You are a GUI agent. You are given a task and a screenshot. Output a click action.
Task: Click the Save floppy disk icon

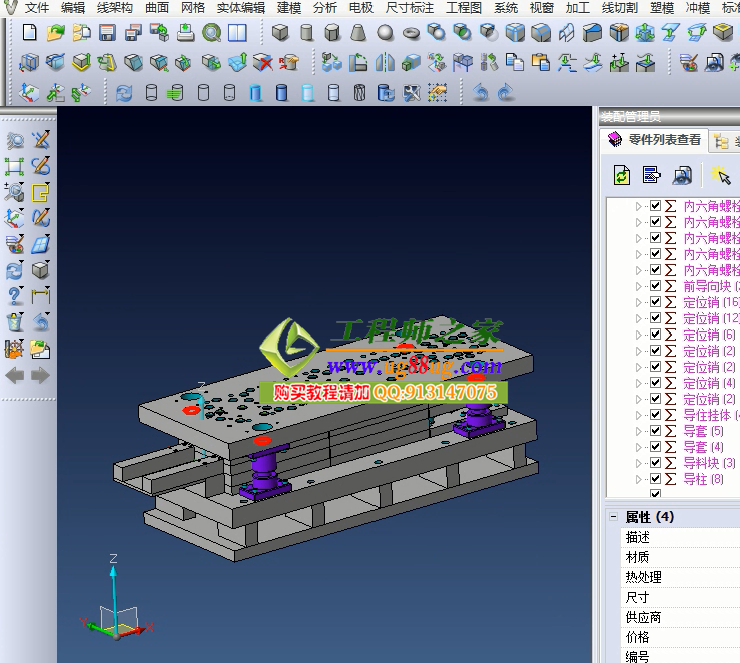[x=108, y=33]
